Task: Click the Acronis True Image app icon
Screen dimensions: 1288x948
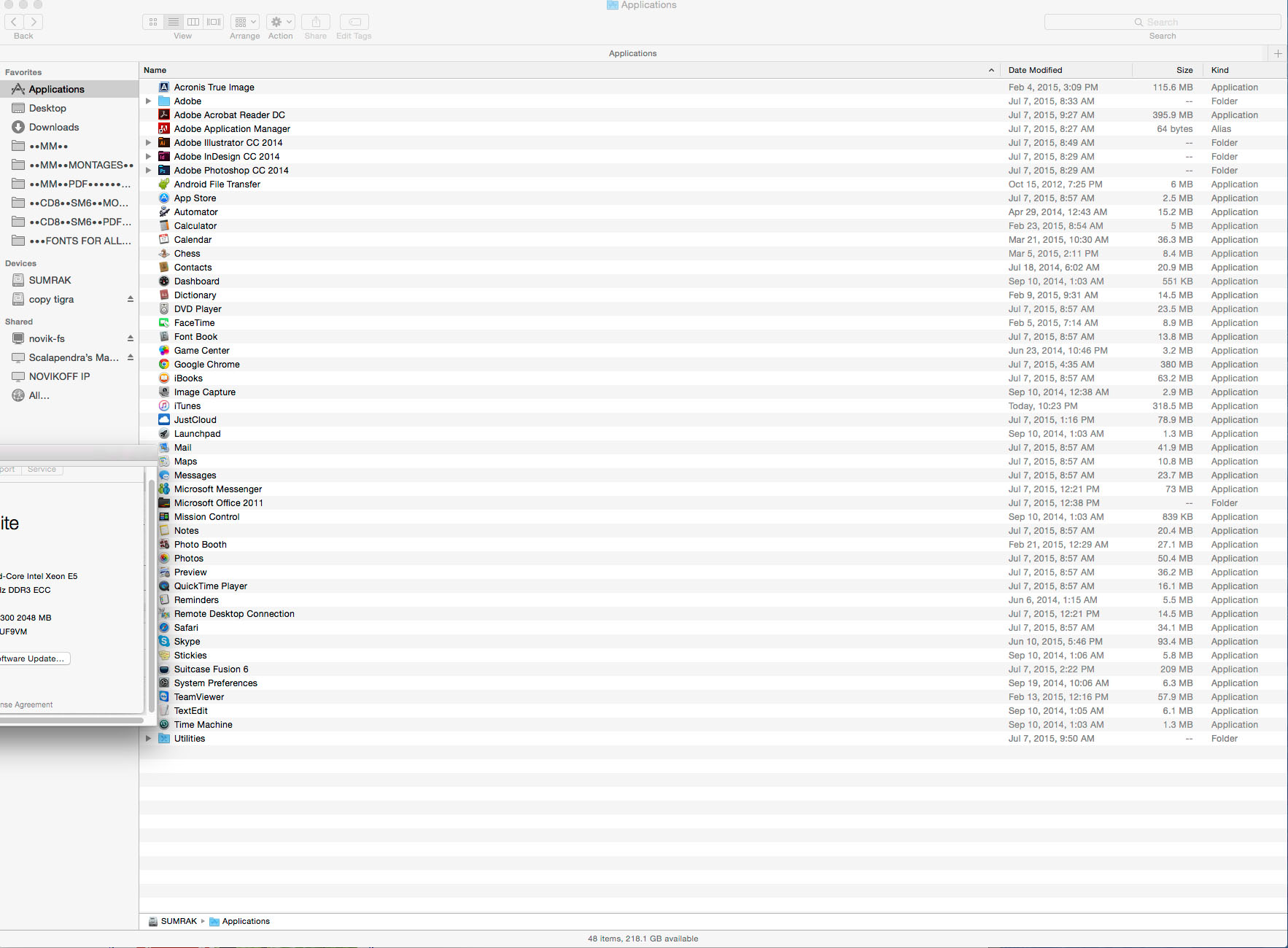Action: pos(164,87)
